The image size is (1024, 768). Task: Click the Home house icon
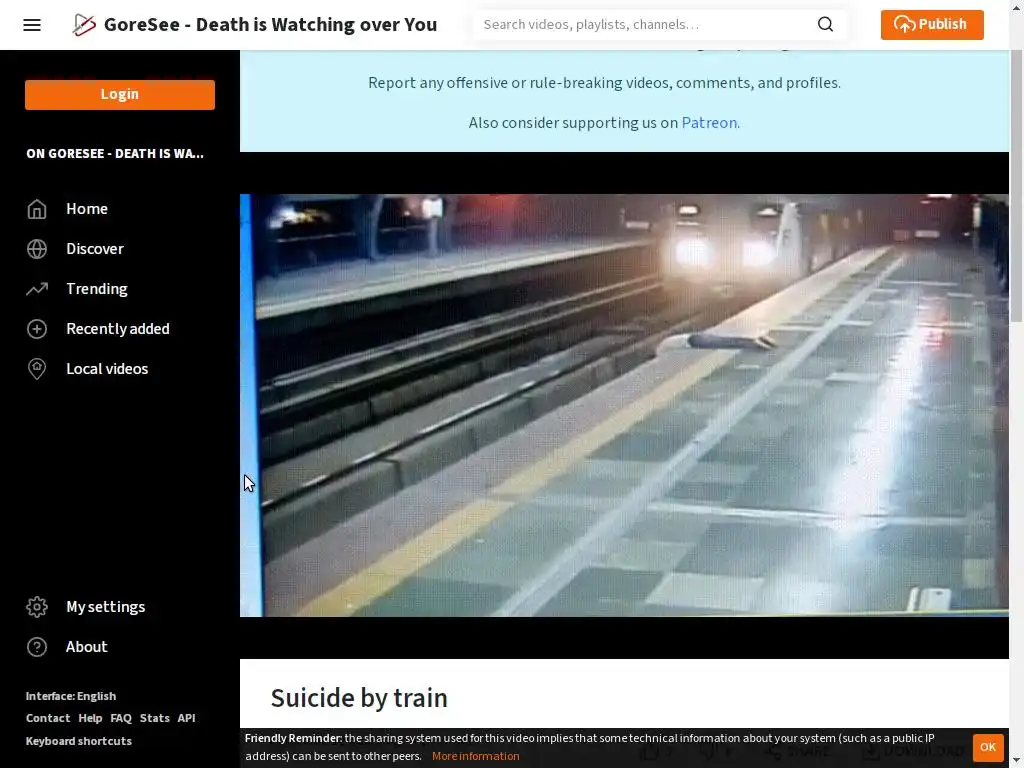(x=37, y=209)
